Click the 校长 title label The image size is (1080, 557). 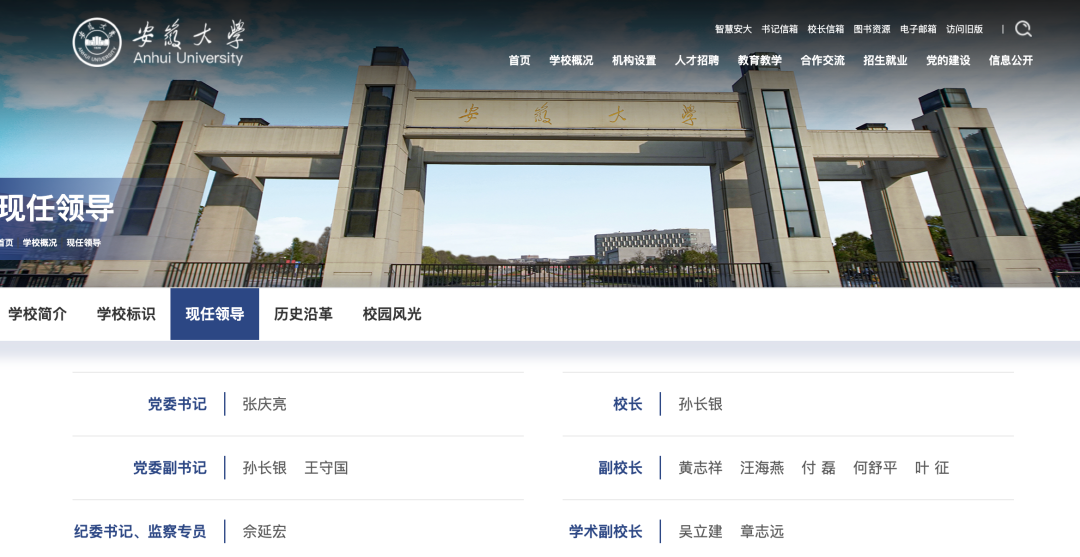pos(628,404)
